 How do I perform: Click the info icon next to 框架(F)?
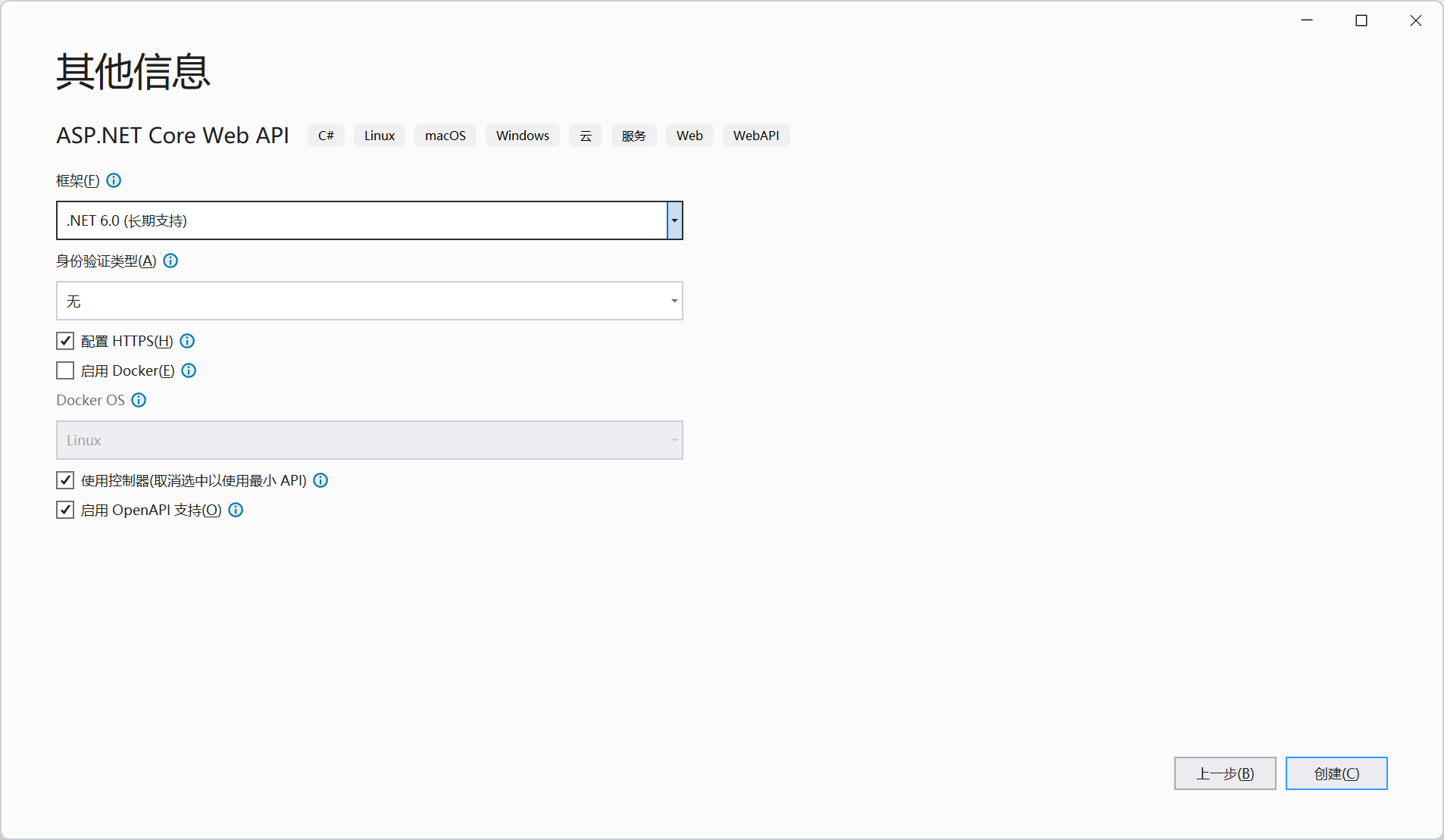click(114, 180)
